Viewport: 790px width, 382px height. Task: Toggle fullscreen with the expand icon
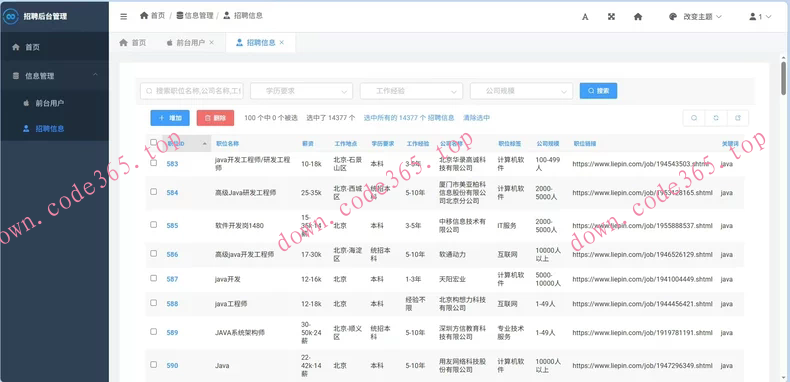(611, 17)
